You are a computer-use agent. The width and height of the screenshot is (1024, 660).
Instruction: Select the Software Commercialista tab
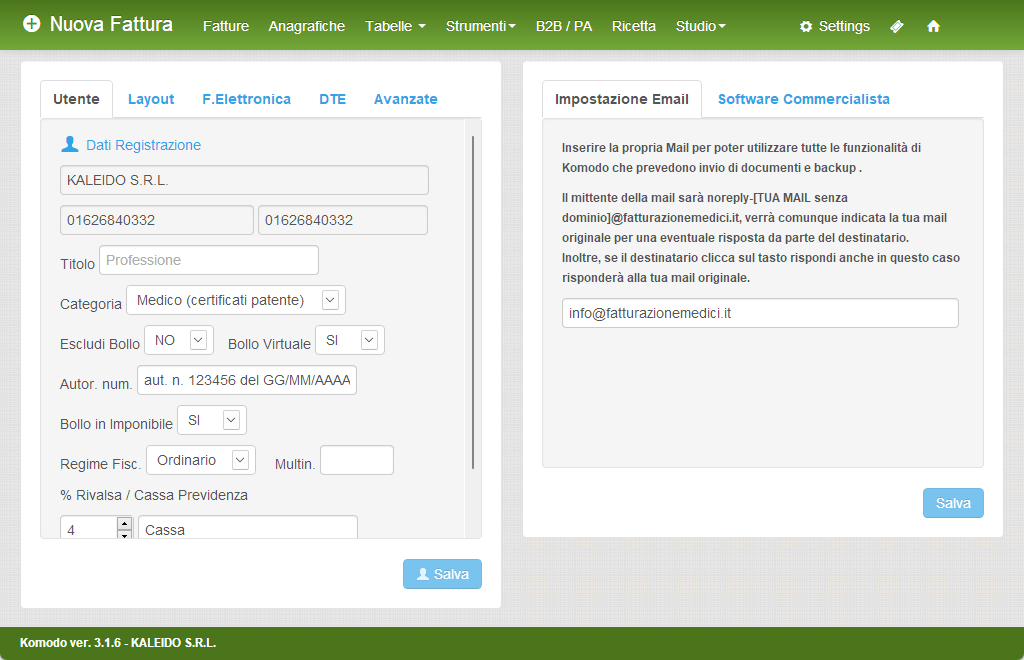(x=803, y=99)
